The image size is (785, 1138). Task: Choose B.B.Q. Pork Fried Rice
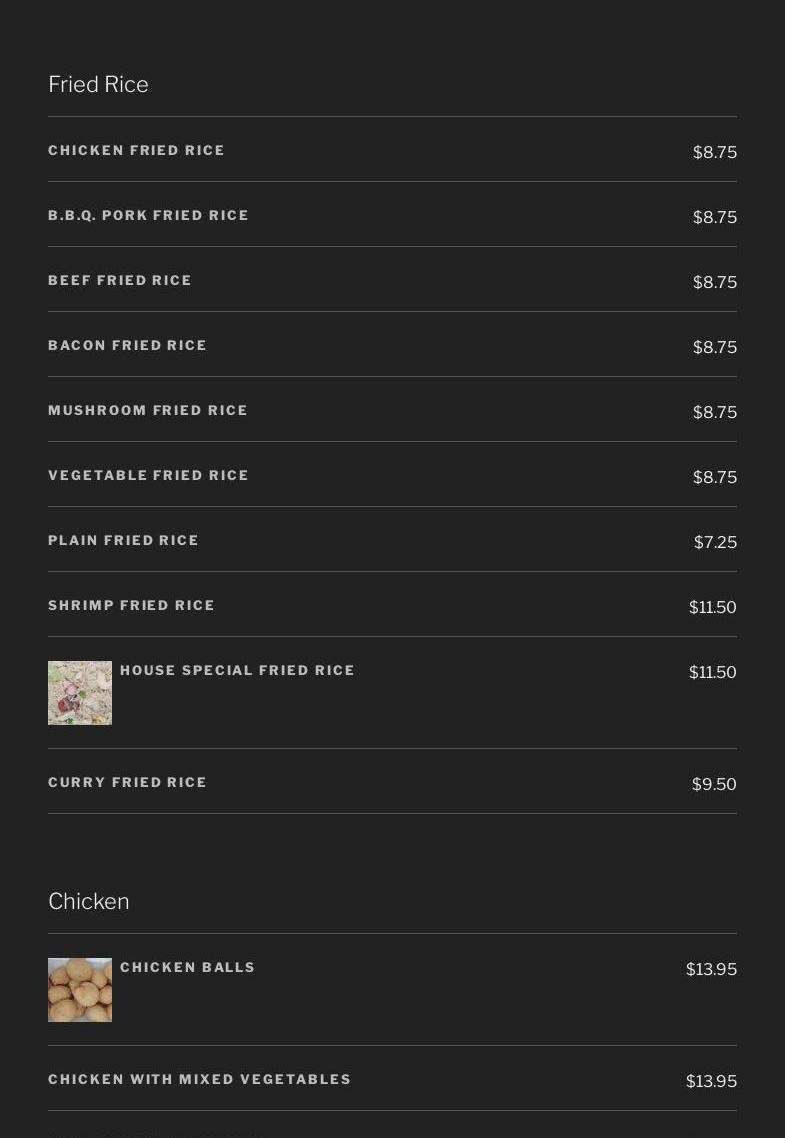(x=148, y=216)
